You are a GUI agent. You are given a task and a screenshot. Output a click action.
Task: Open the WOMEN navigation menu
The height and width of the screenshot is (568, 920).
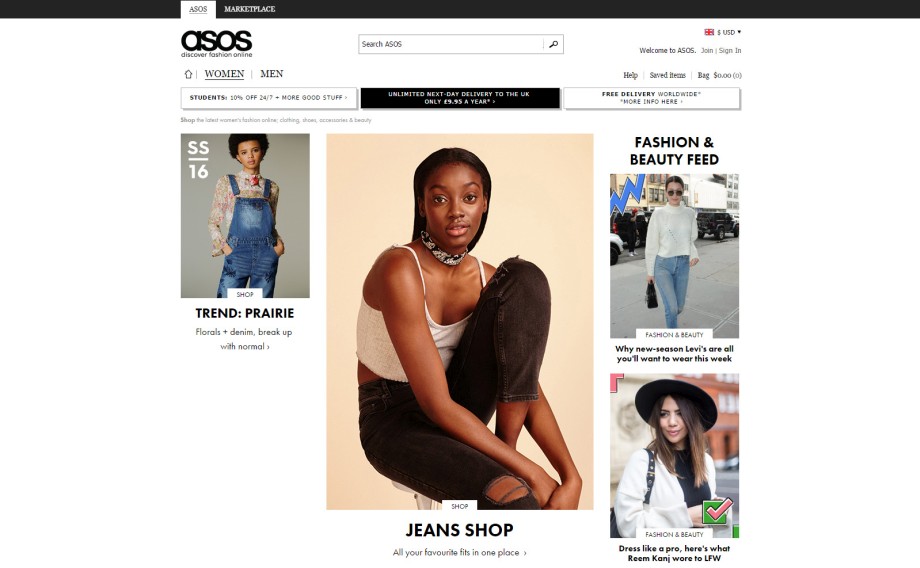tap(224, 74)
